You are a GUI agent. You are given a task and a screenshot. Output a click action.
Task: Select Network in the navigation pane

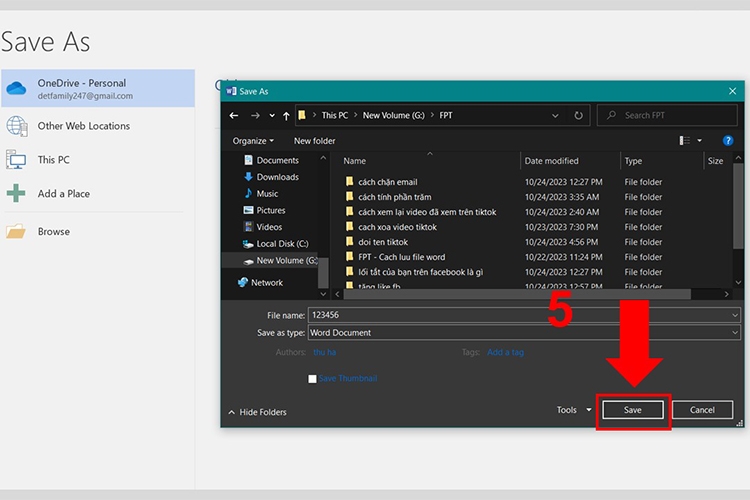(x=266, y=283)
